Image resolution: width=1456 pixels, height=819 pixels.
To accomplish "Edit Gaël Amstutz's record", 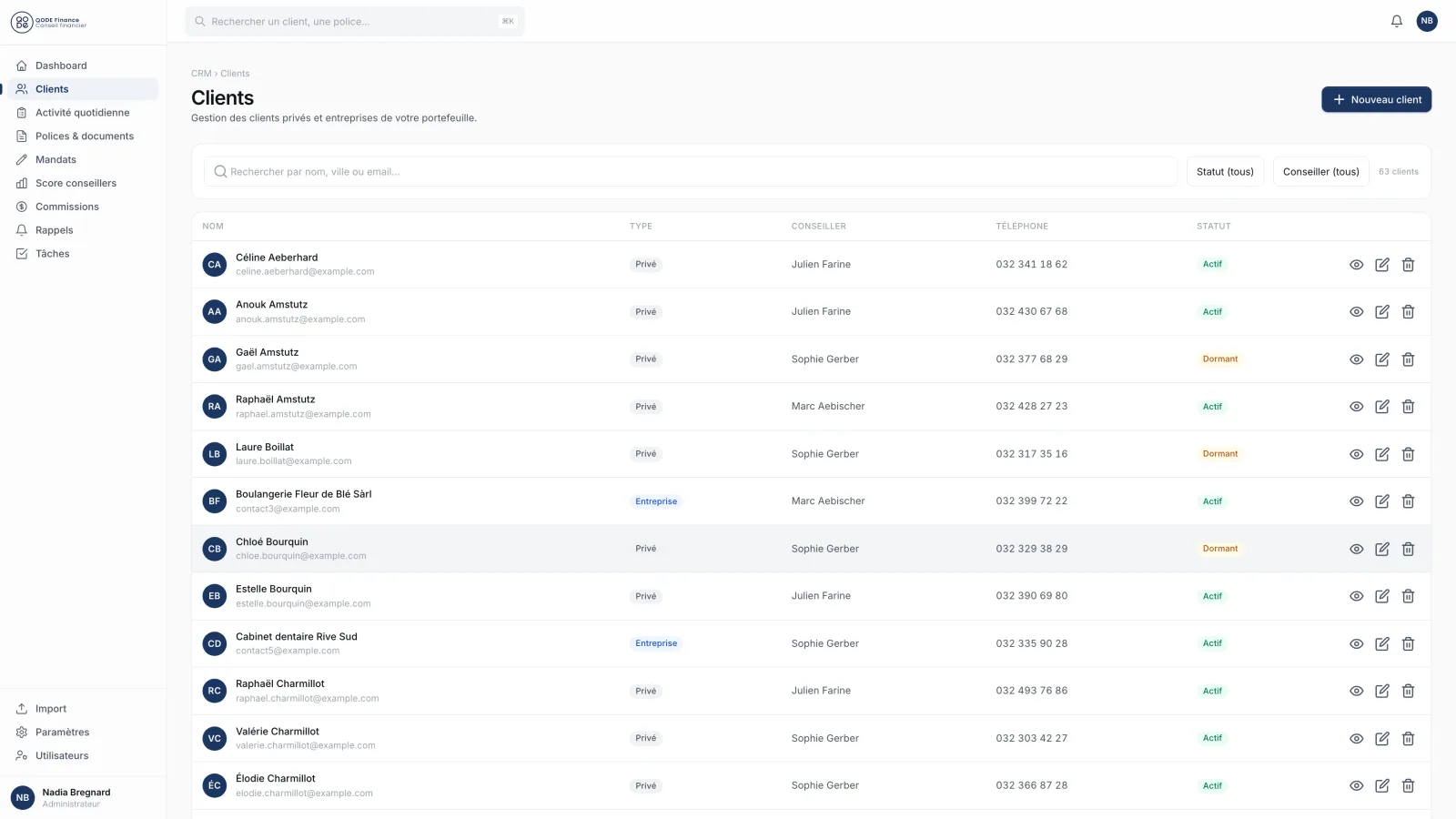I will click(1381, 359).
